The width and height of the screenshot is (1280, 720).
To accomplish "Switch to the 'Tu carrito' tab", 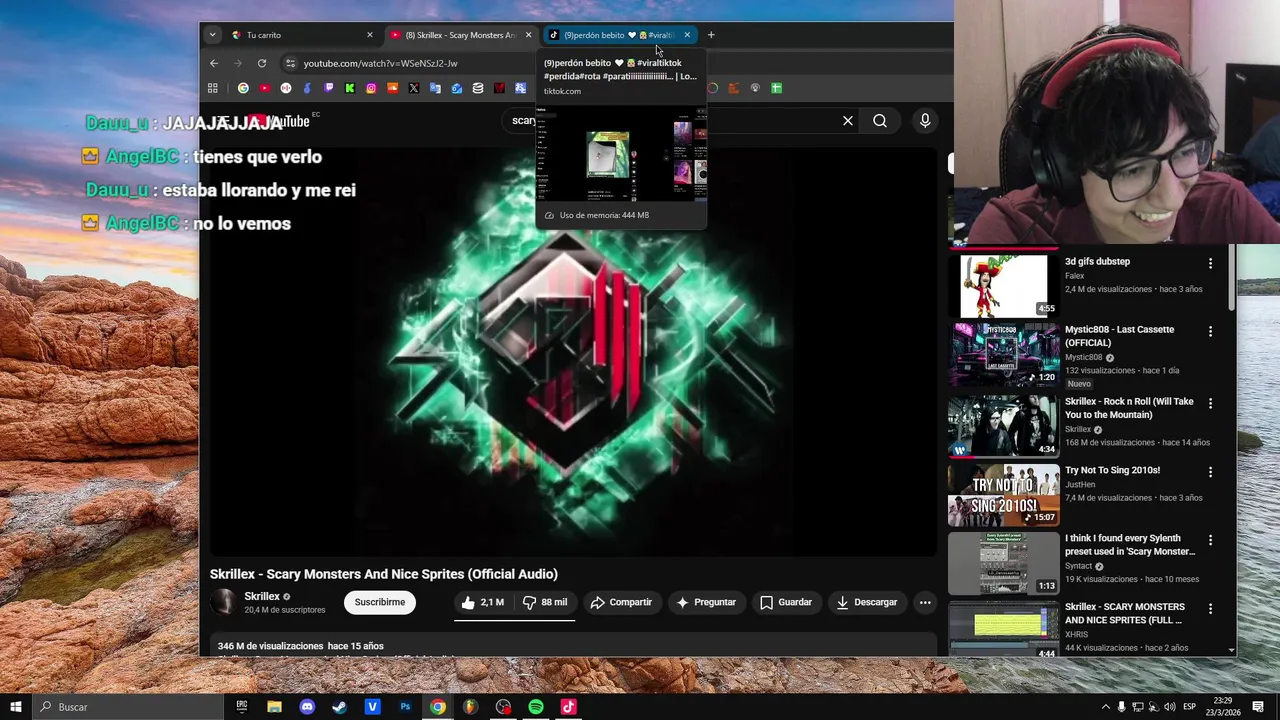I will pos(300,35).
